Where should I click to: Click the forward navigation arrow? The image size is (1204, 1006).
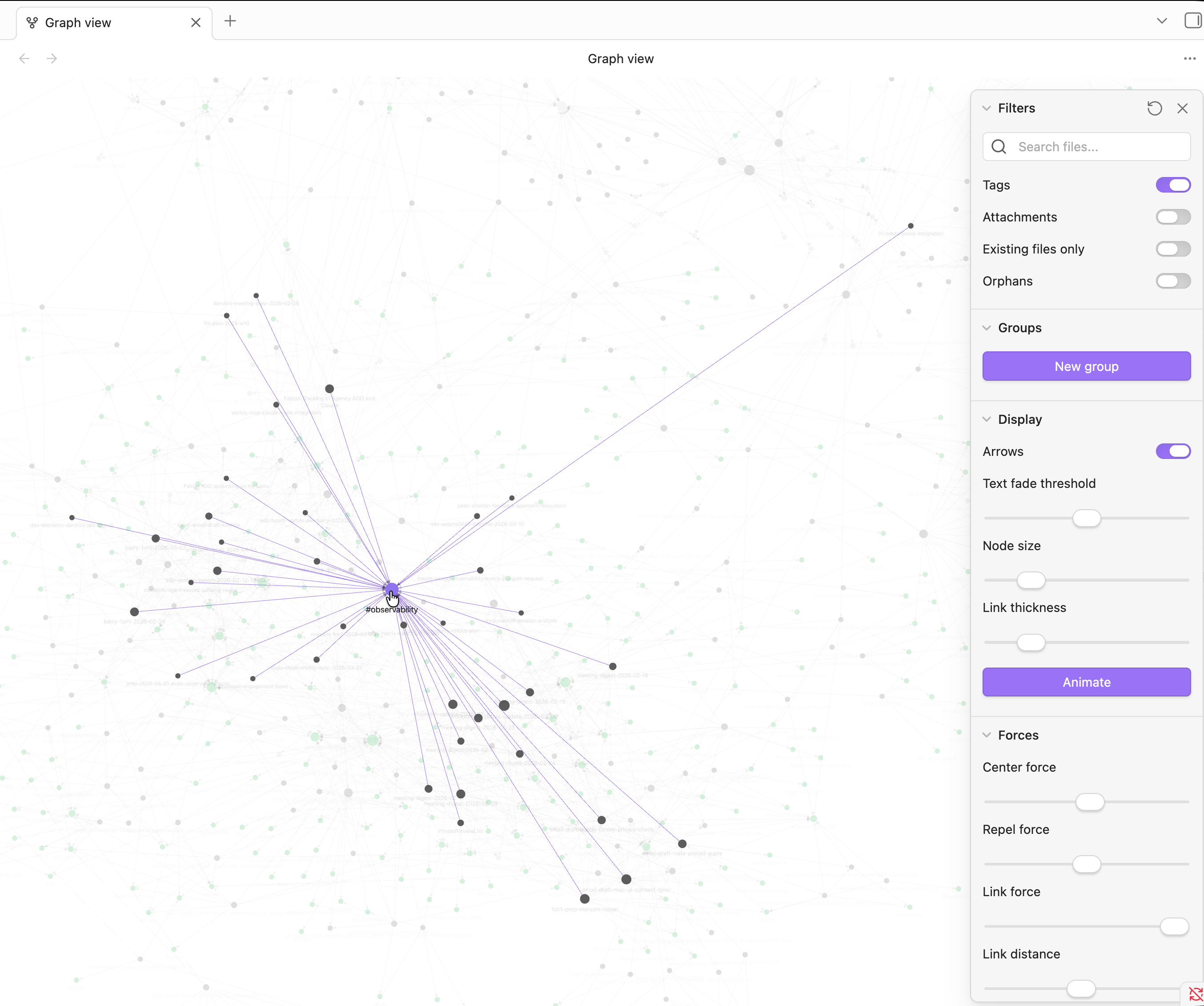pos(52,58)
